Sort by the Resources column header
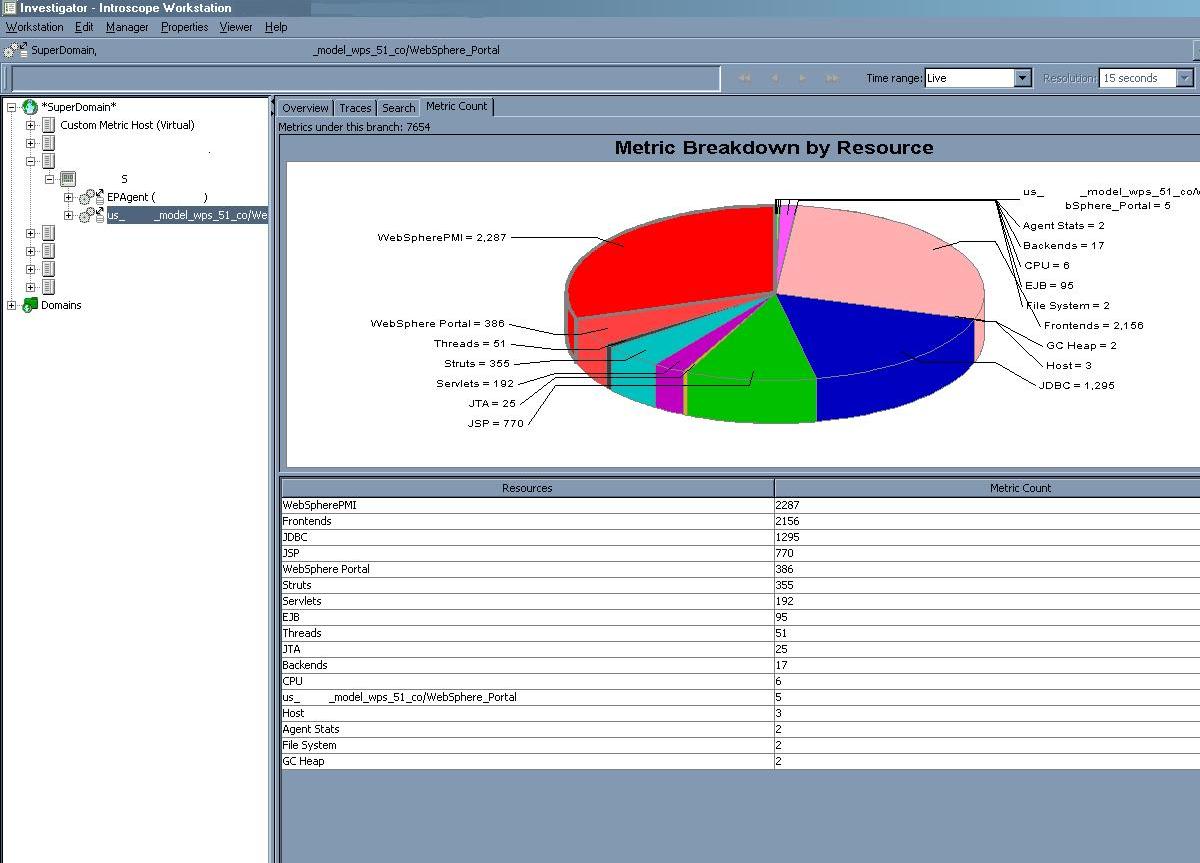Image resolution: width=1200 pixels, height=863 pixels. coord(527,488)
